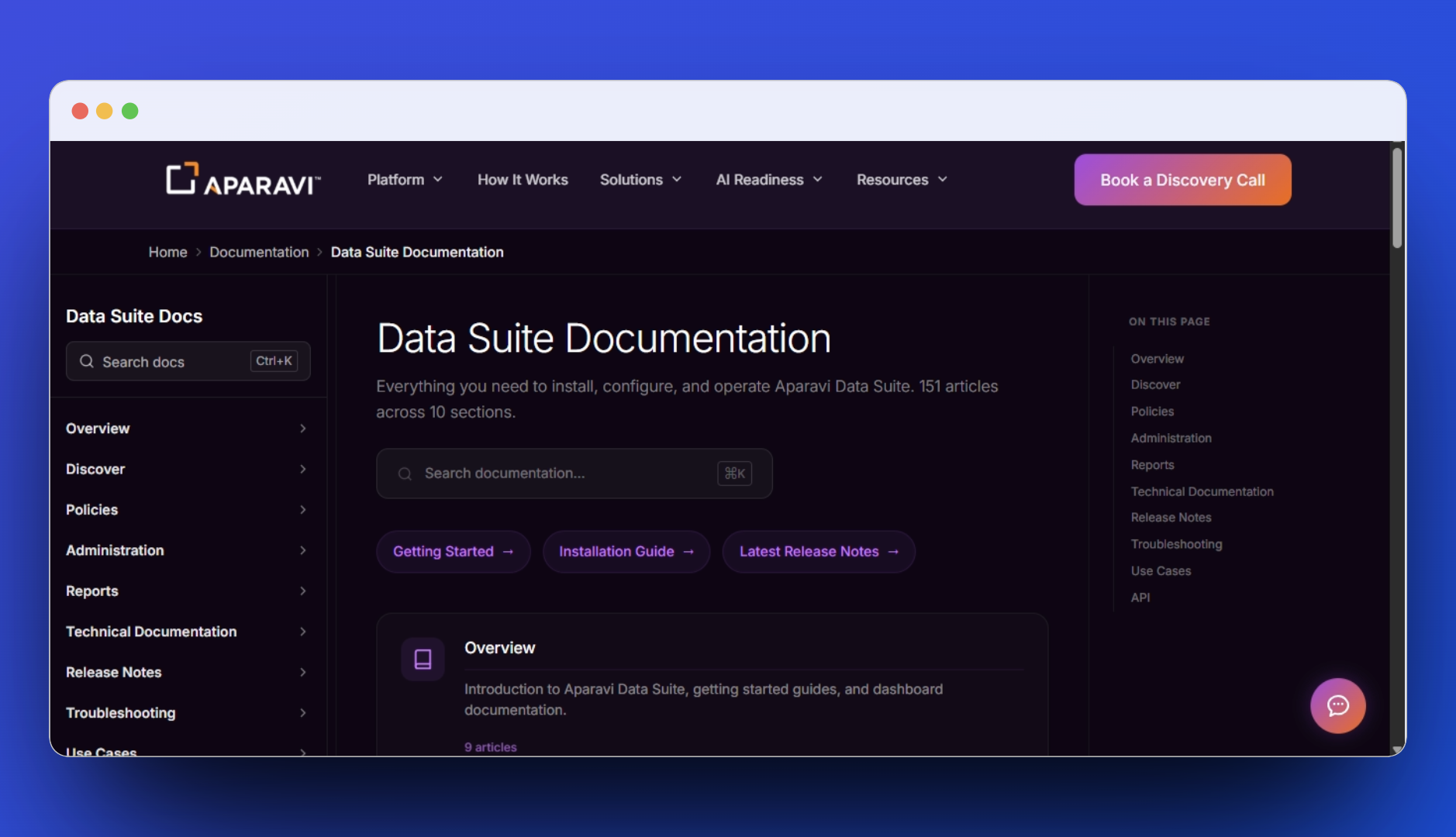The image size is (1456, 837).
Task: Select Discover in sidebar navigation
Action: (x=95, y=469)
